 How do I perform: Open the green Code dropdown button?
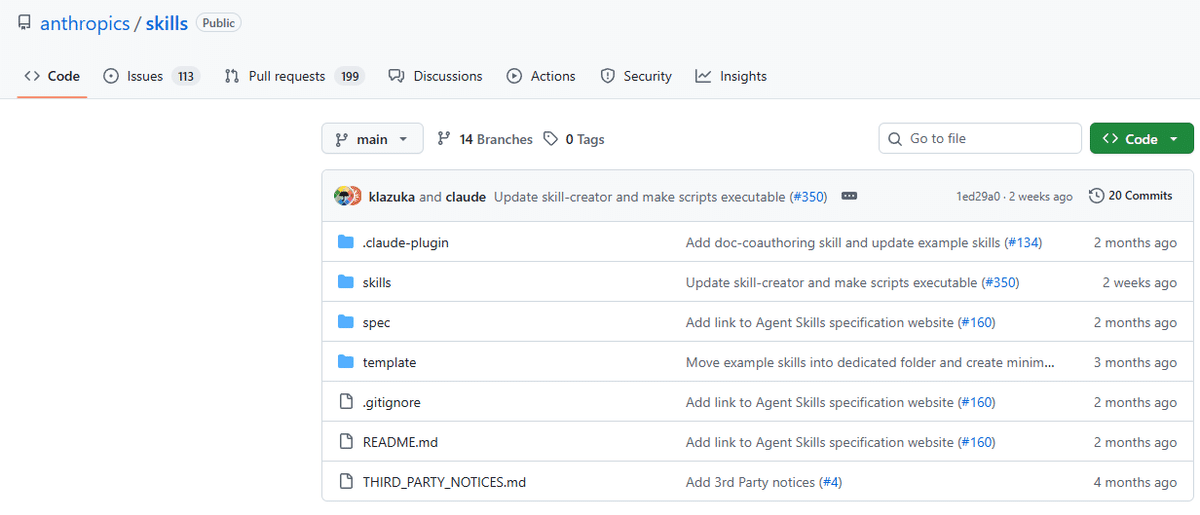[1141, 139]
